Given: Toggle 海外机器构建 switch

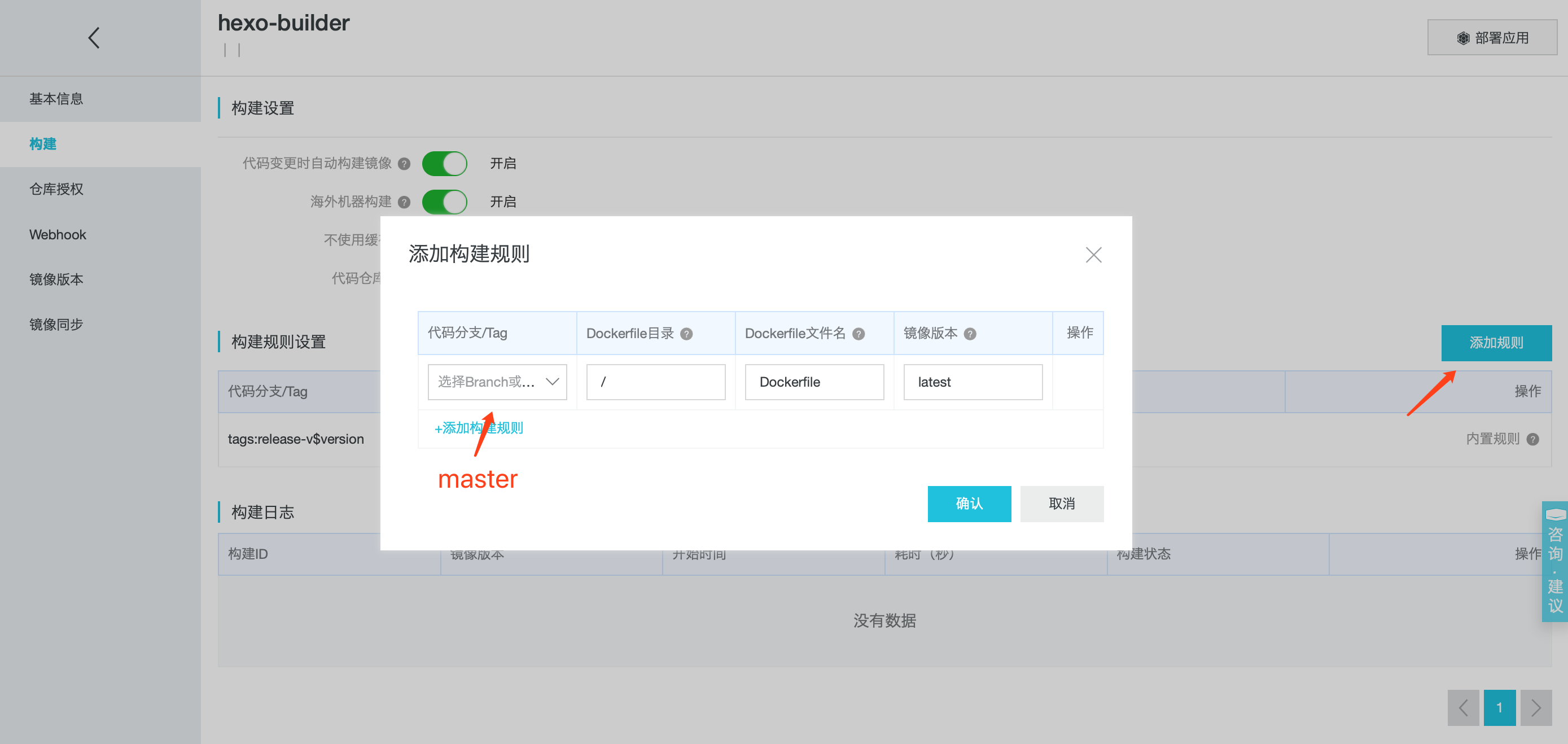Looking at the screenshot, I should pyautogui.click(x=444, y=202).
